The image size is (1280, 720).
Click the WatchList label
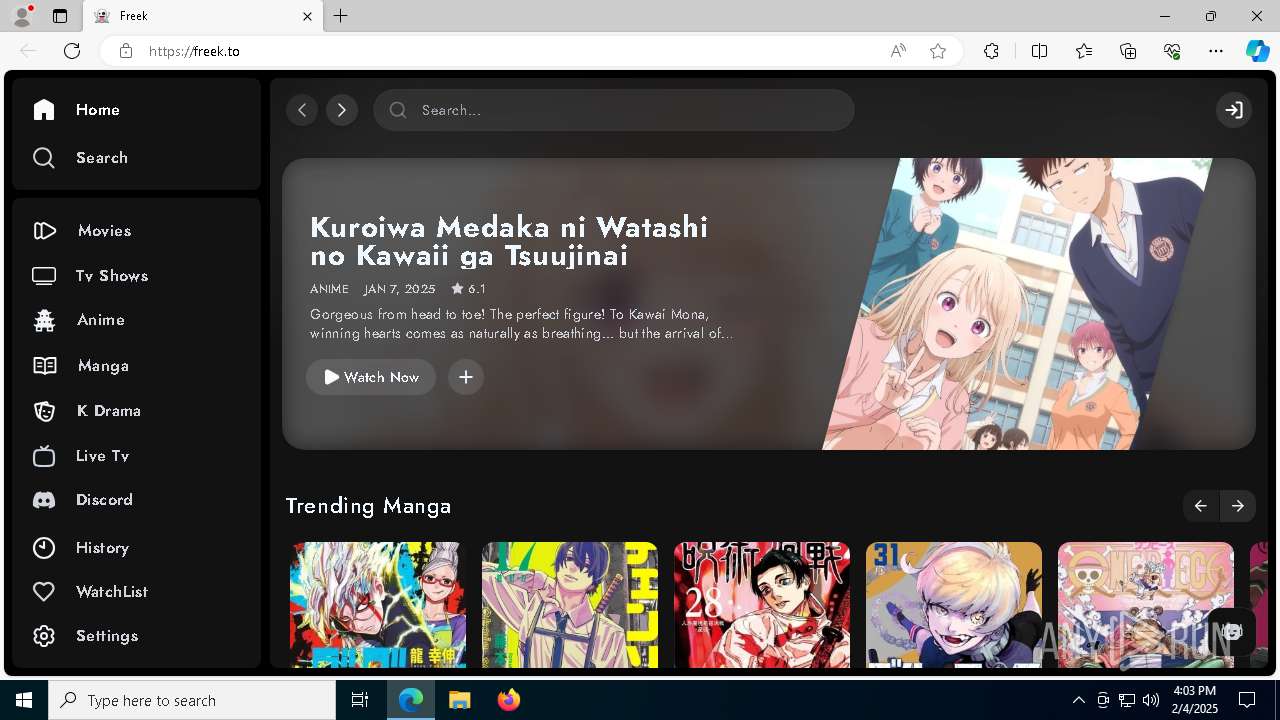[x=112, y=592]
